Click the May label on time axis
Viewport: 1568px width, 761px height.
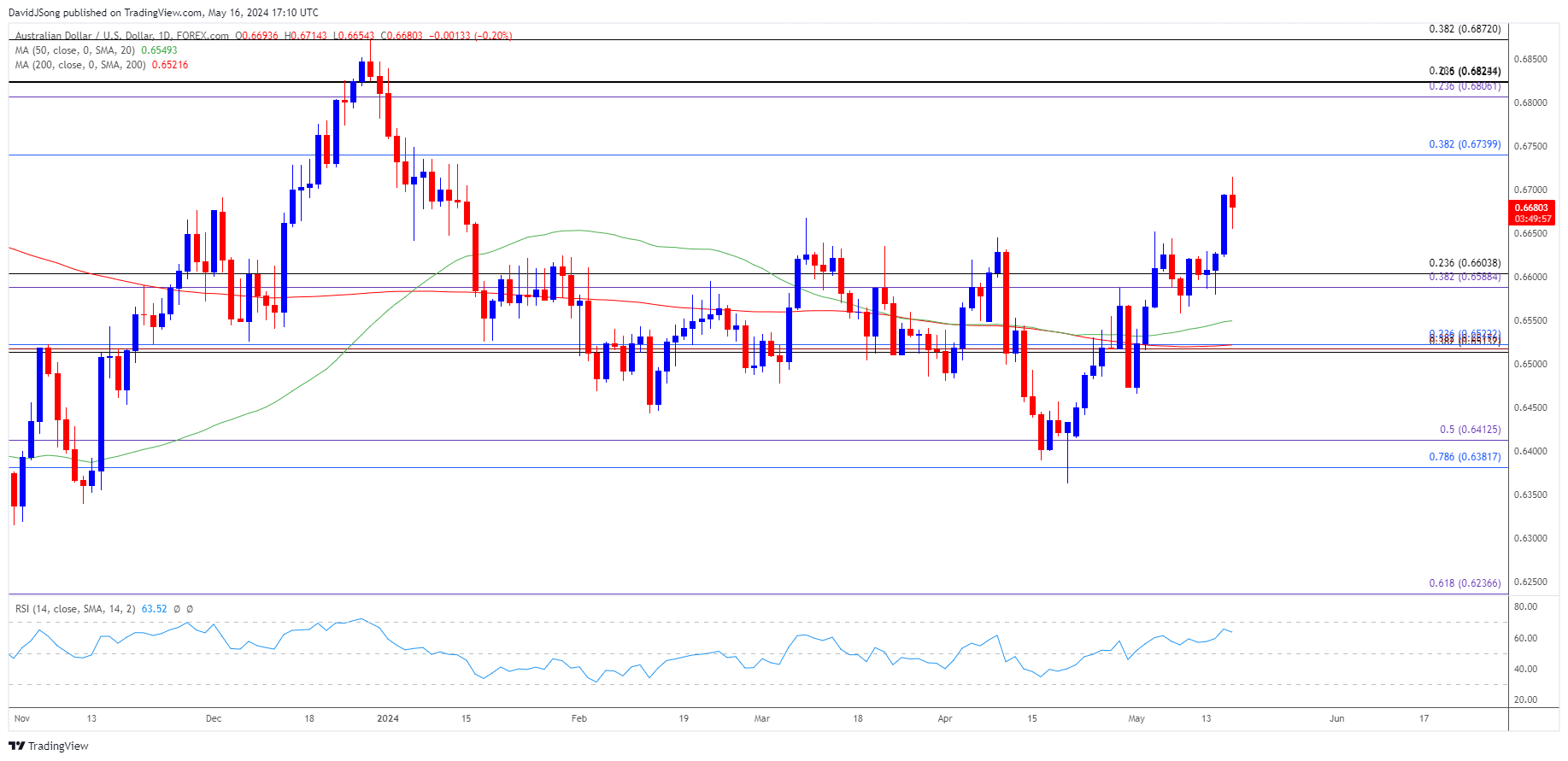(1136, 718)
